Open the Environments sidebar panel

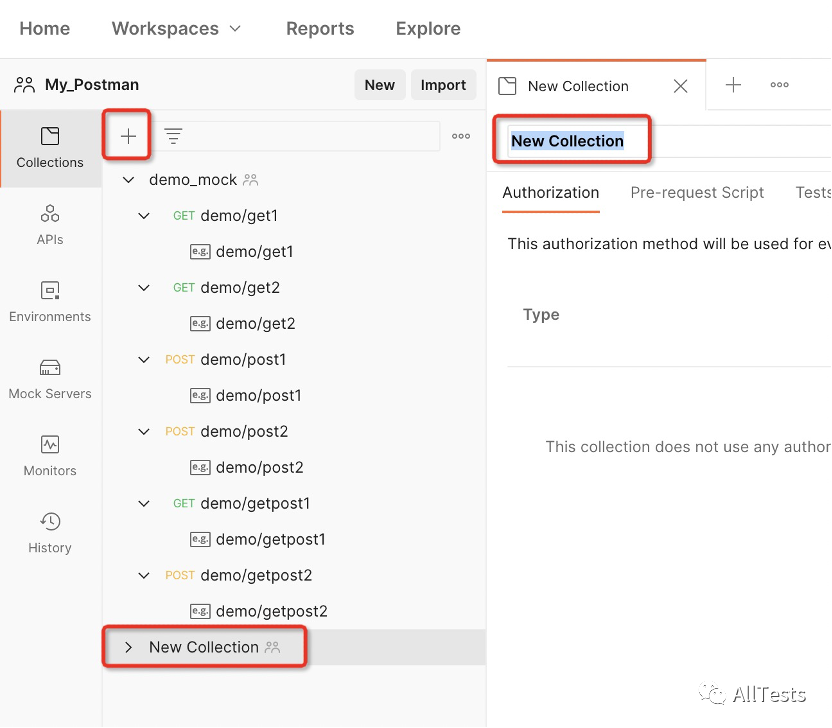click(50, 302)
